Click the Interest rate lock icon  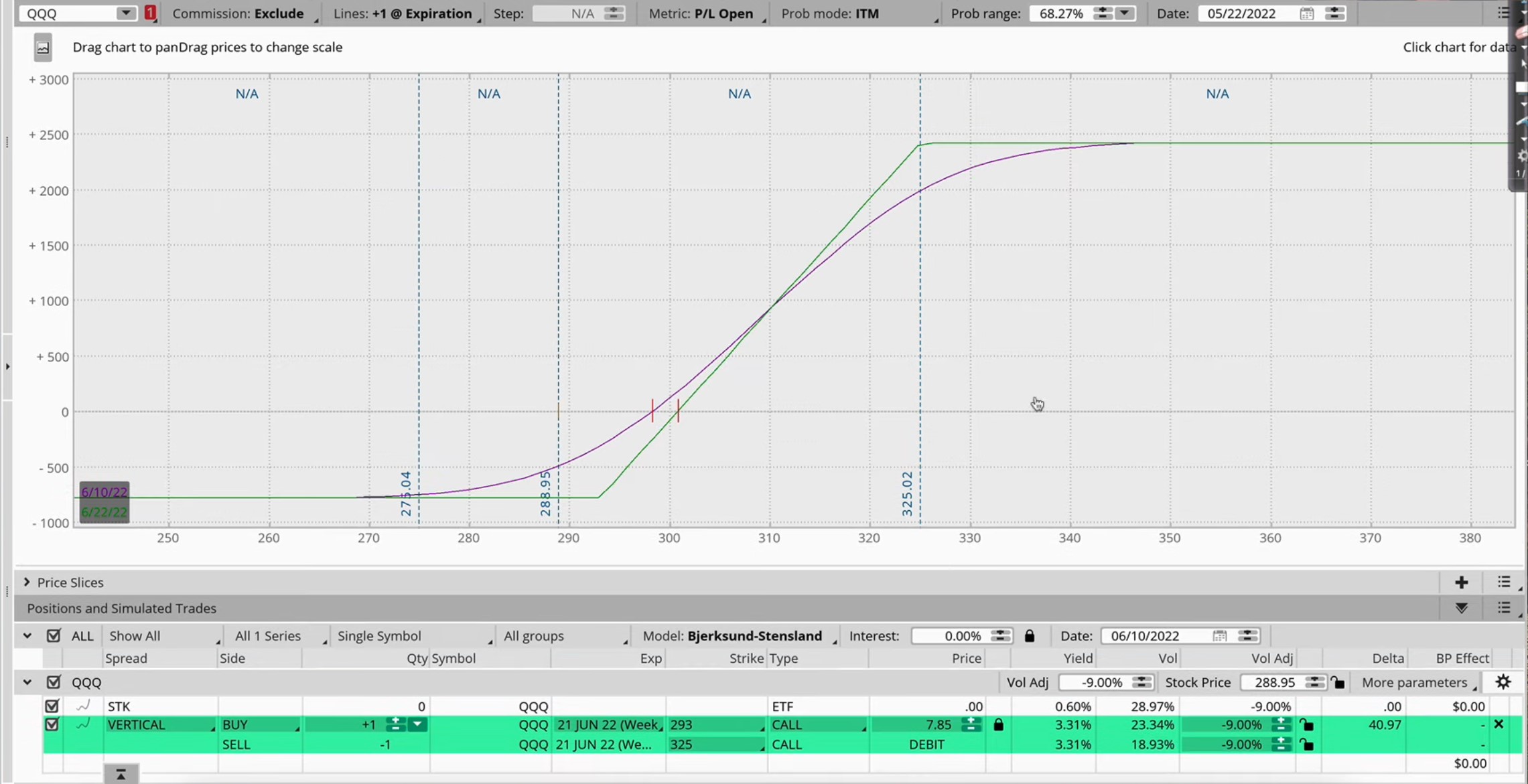click(1030, 636)
